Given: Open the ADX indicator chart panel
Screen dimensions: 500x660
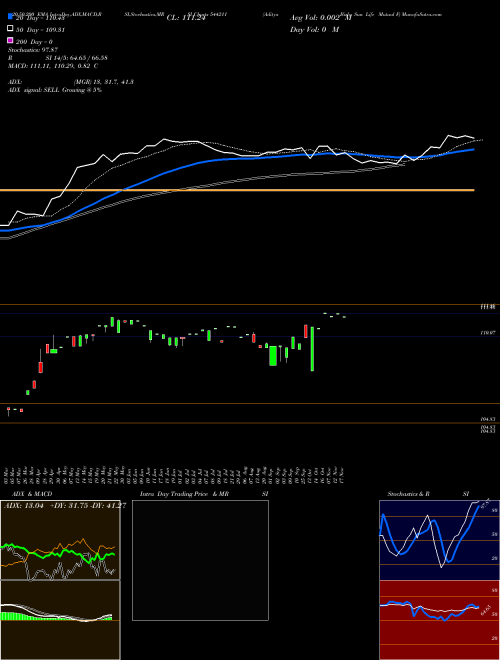Looking at the screenshot, I should (60, 540).
